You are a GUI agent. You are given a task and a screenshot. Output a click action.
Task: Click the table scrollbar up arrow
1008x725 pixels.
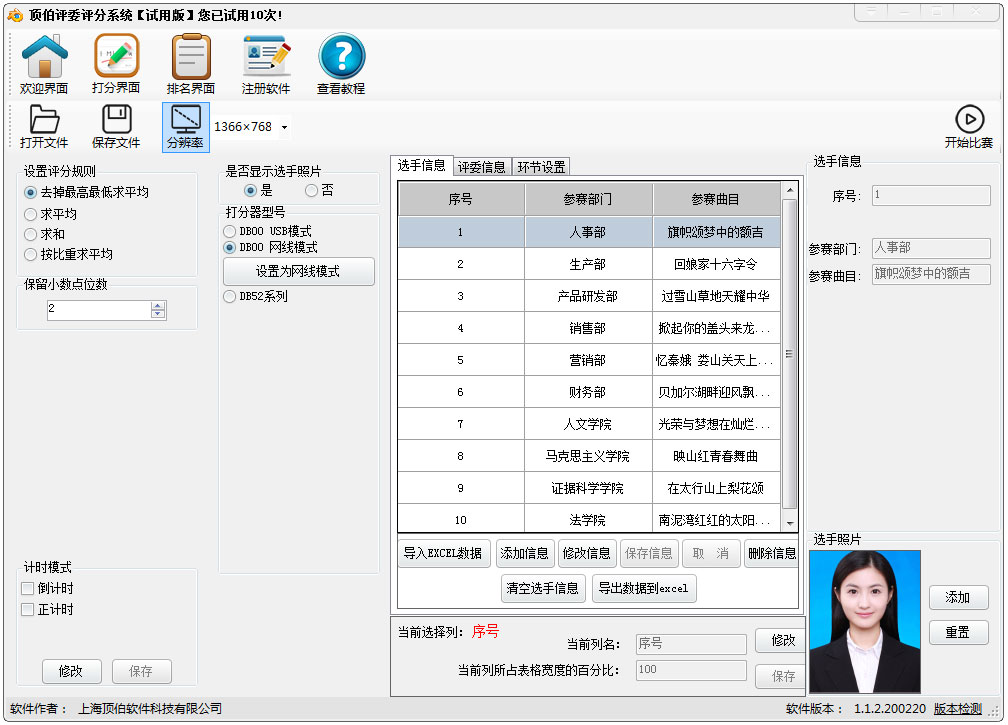pos(790,190)
